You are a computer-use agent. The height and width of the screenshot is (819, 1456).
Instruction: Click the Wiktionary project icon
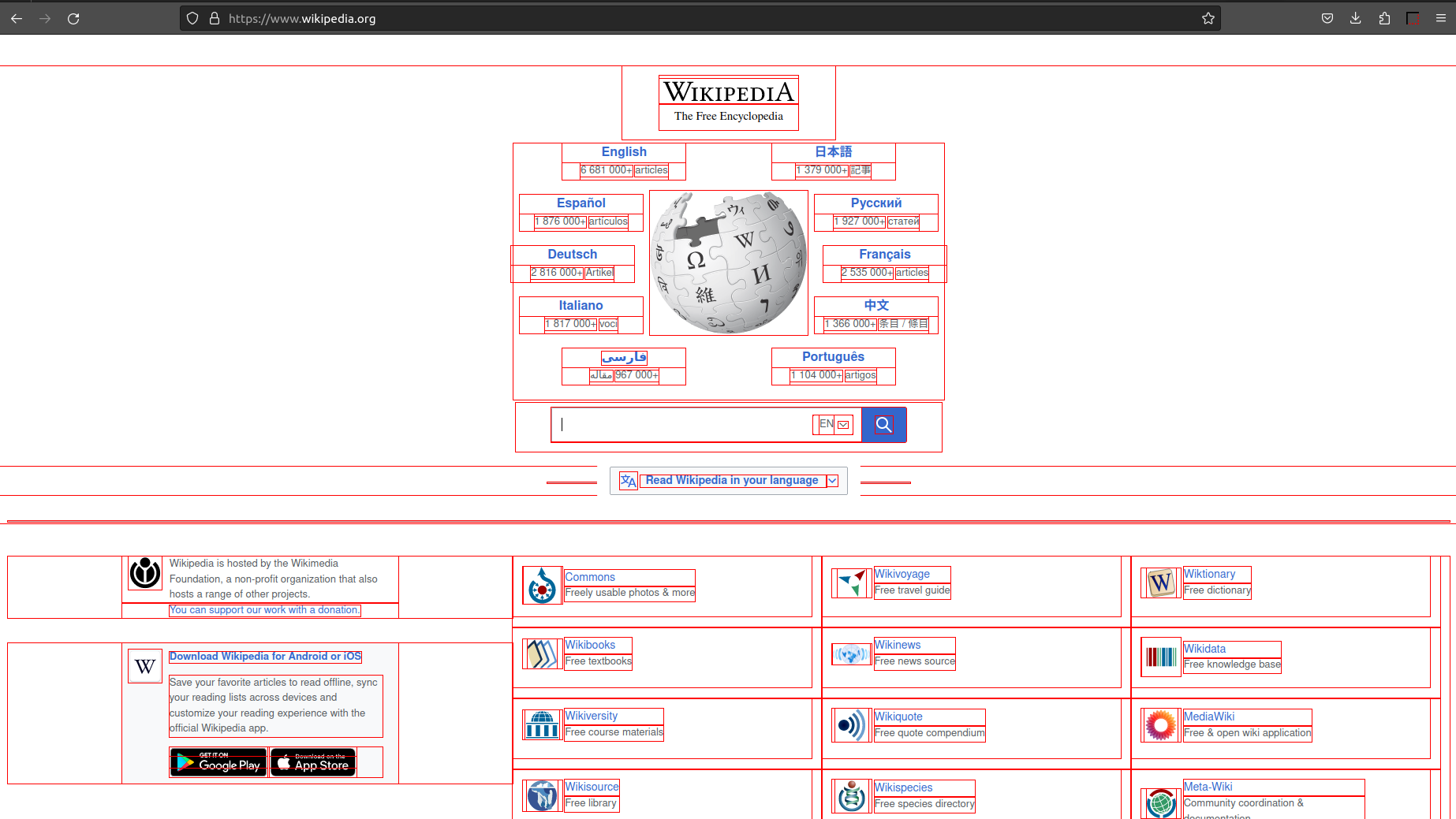[1161, 583]
